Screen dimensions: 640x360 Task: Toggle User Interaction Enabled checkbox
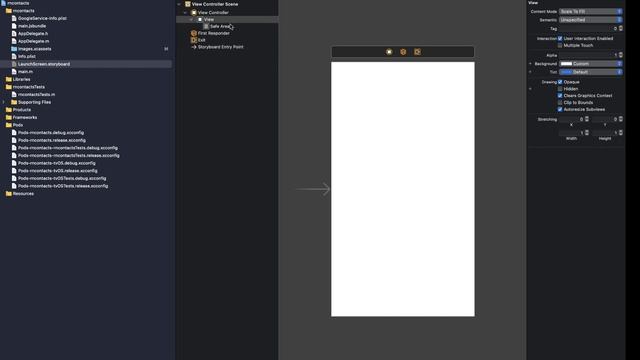tap(560, 38)
